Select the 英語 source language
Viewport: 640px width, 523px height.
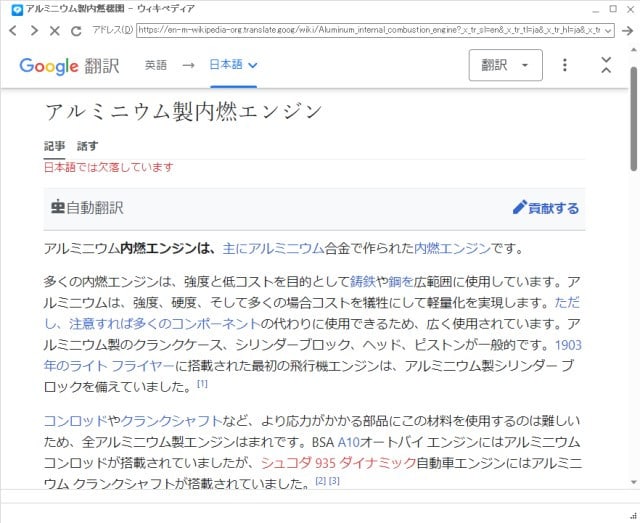coord(156,65)
